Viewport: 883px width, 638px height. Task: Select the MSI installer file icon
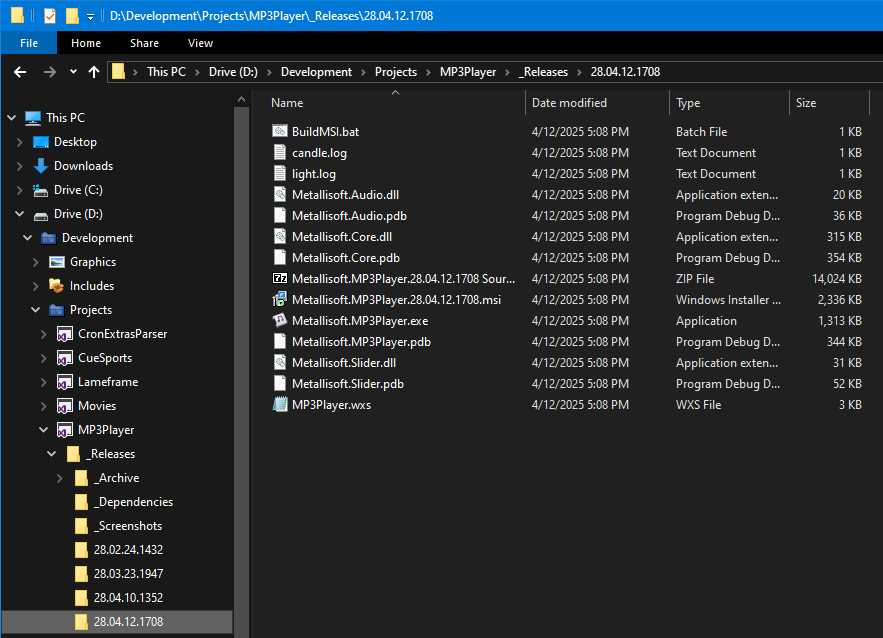tap(280, 300)
